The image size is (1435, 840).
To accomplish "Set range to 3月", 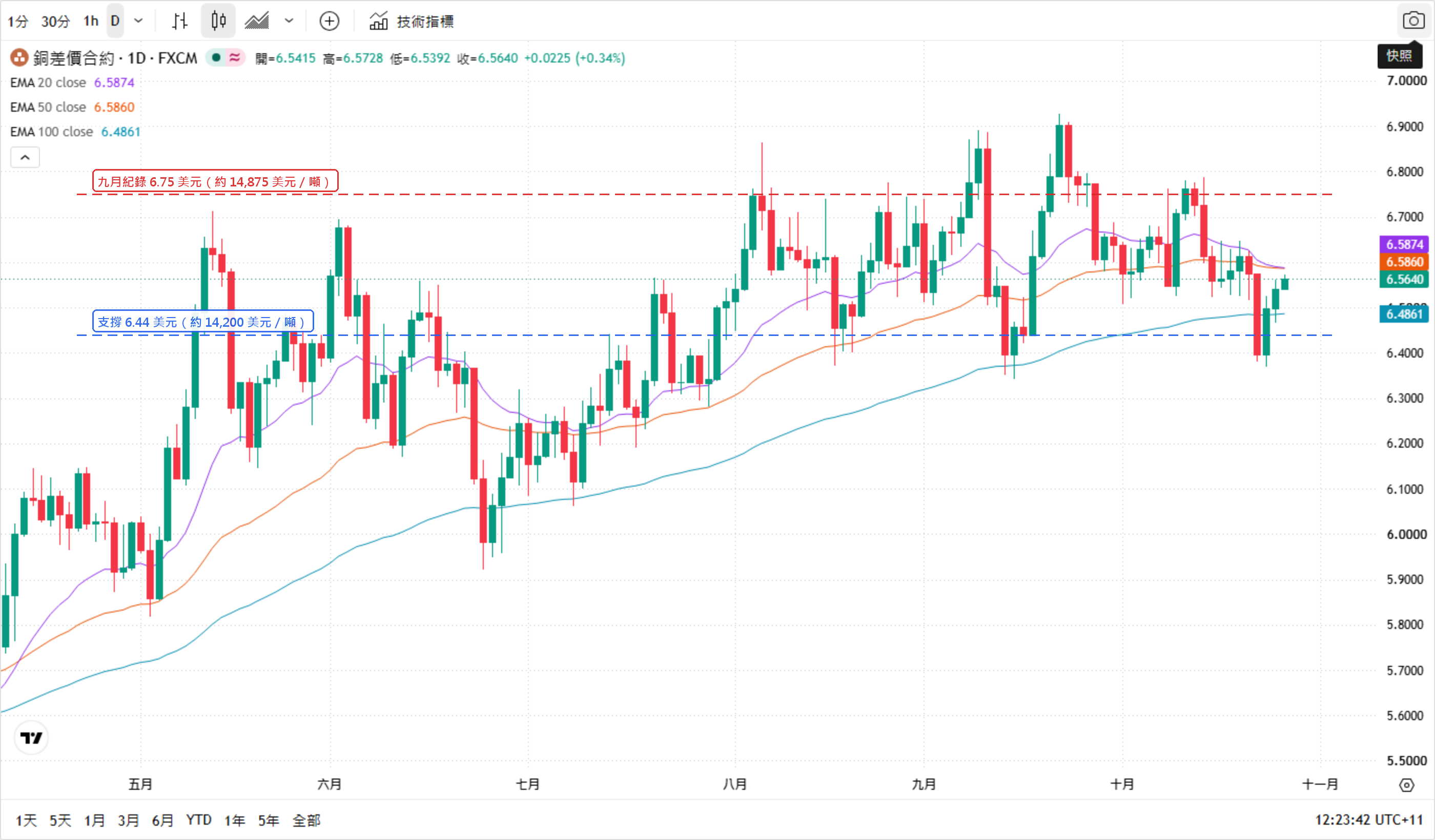I will pyautogui.click(x=128, y=820).
